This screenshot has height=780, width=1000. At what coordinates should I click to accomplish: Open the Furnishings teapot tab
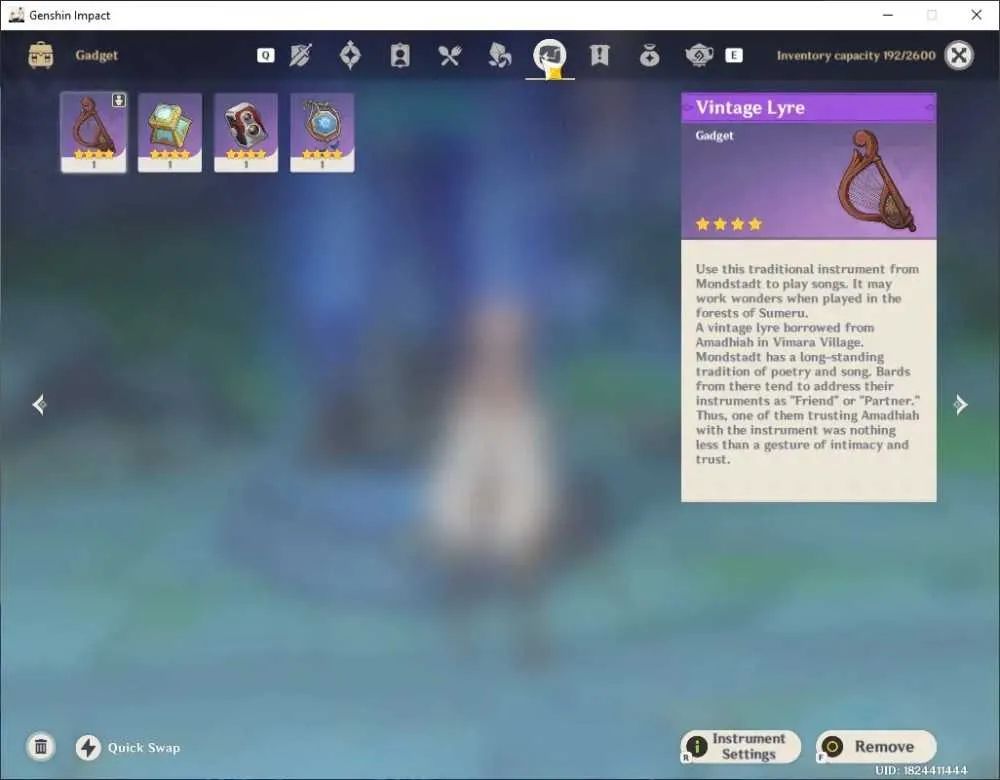pyautogui.click(x=699, y=55)
